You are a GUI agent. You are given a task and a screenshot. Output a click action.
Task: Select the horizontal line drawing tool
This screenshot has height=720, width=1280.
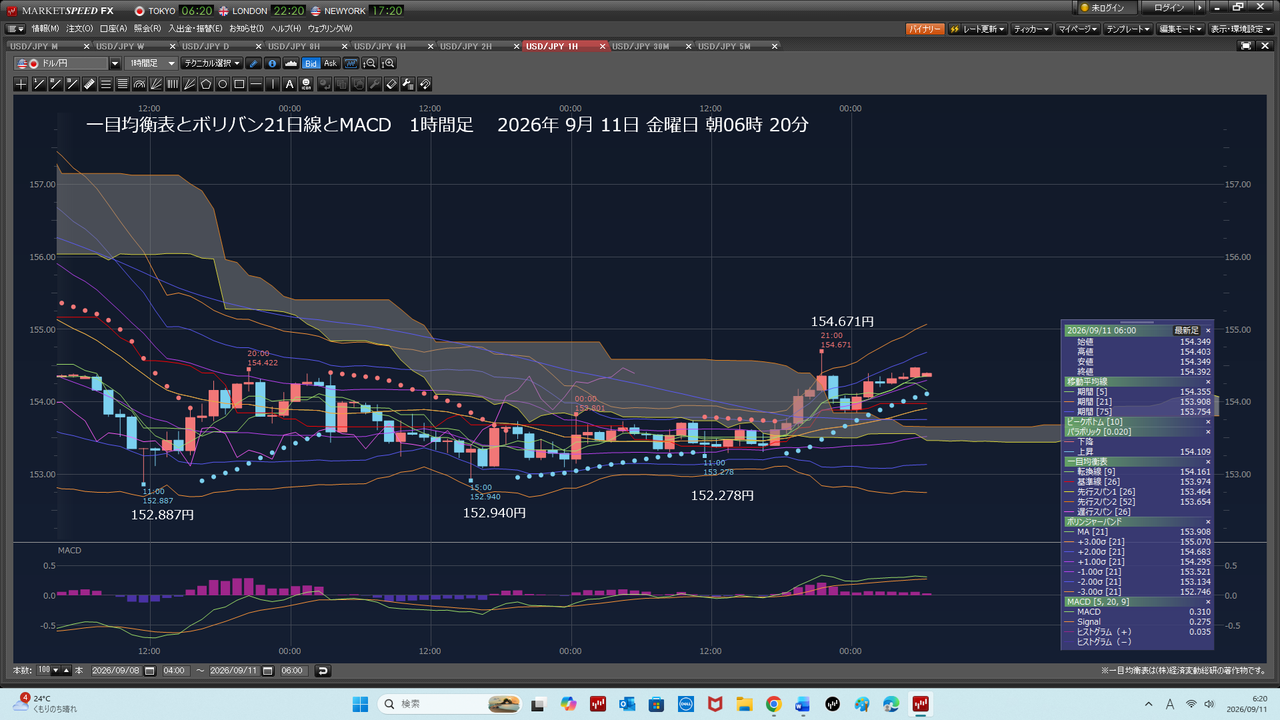coord(256,84)
